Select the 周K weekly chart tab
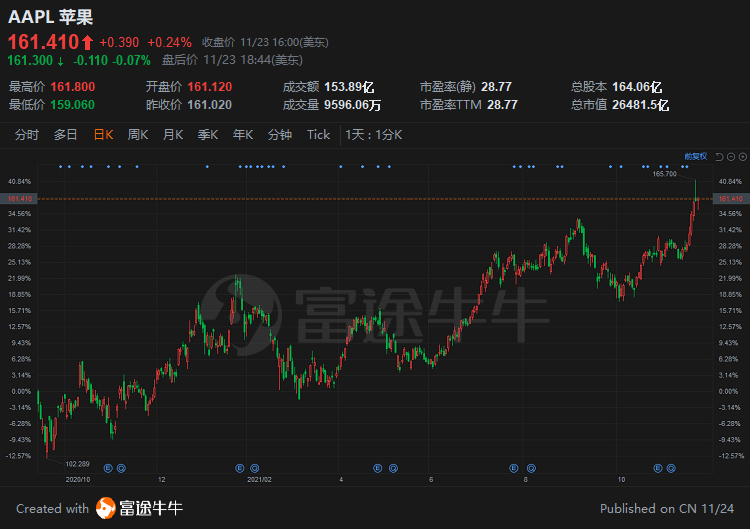 click(x=138, y=135)
